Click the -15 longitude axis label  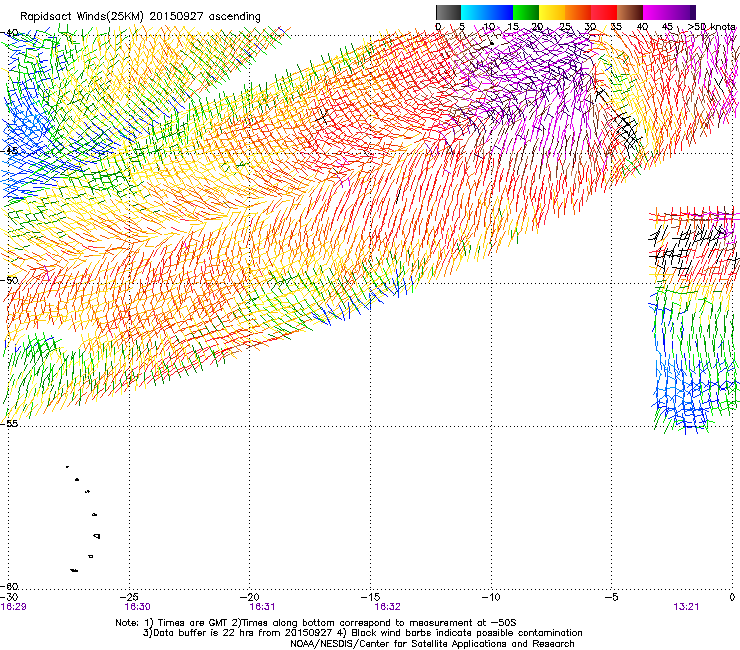pos(370,597)
